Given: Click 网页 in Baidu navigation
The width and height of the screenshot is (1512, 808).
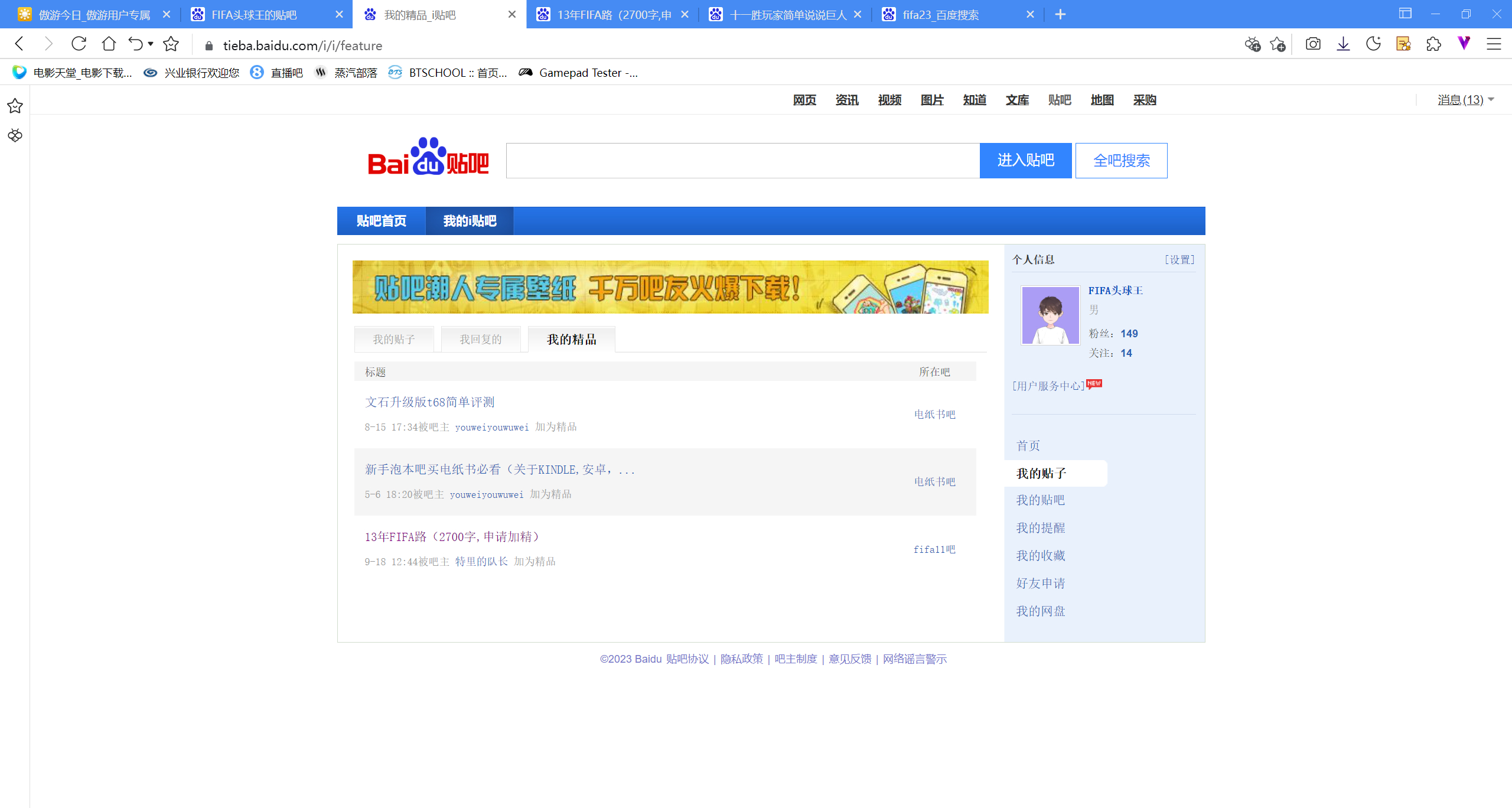Looking at the screenshot, I should pos(804,100).
